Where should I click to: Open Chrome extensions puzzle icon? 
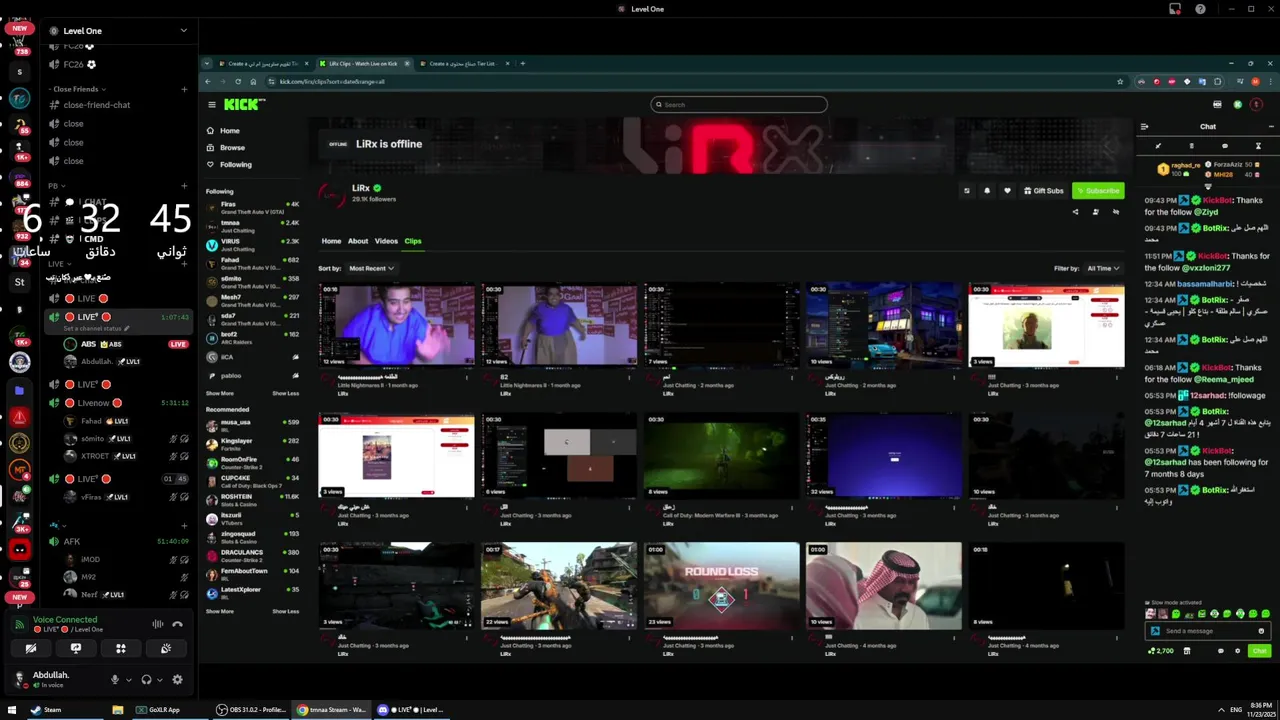(x=1217, y=81)
